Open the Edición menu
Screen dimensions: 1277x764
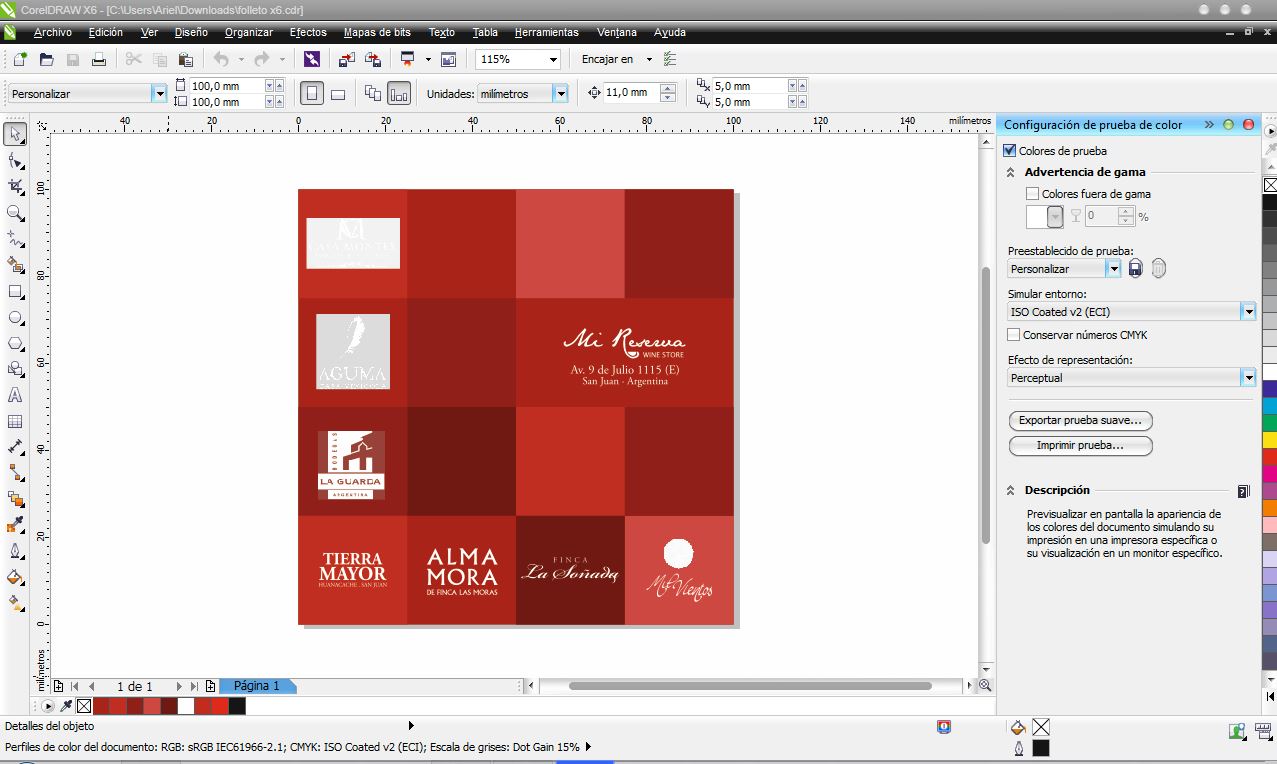coord(106,32)
